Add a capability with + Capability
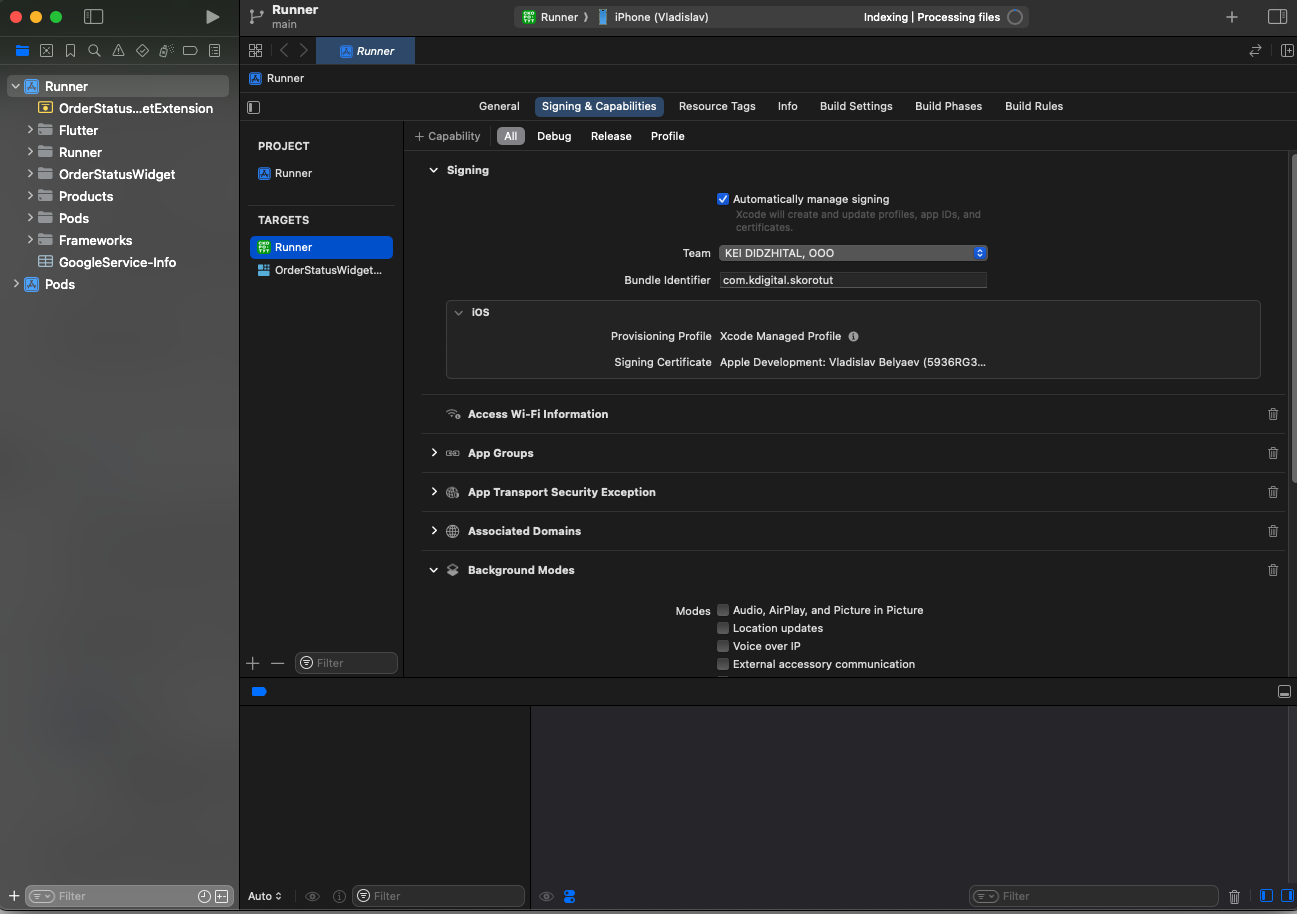 point(447,136)
